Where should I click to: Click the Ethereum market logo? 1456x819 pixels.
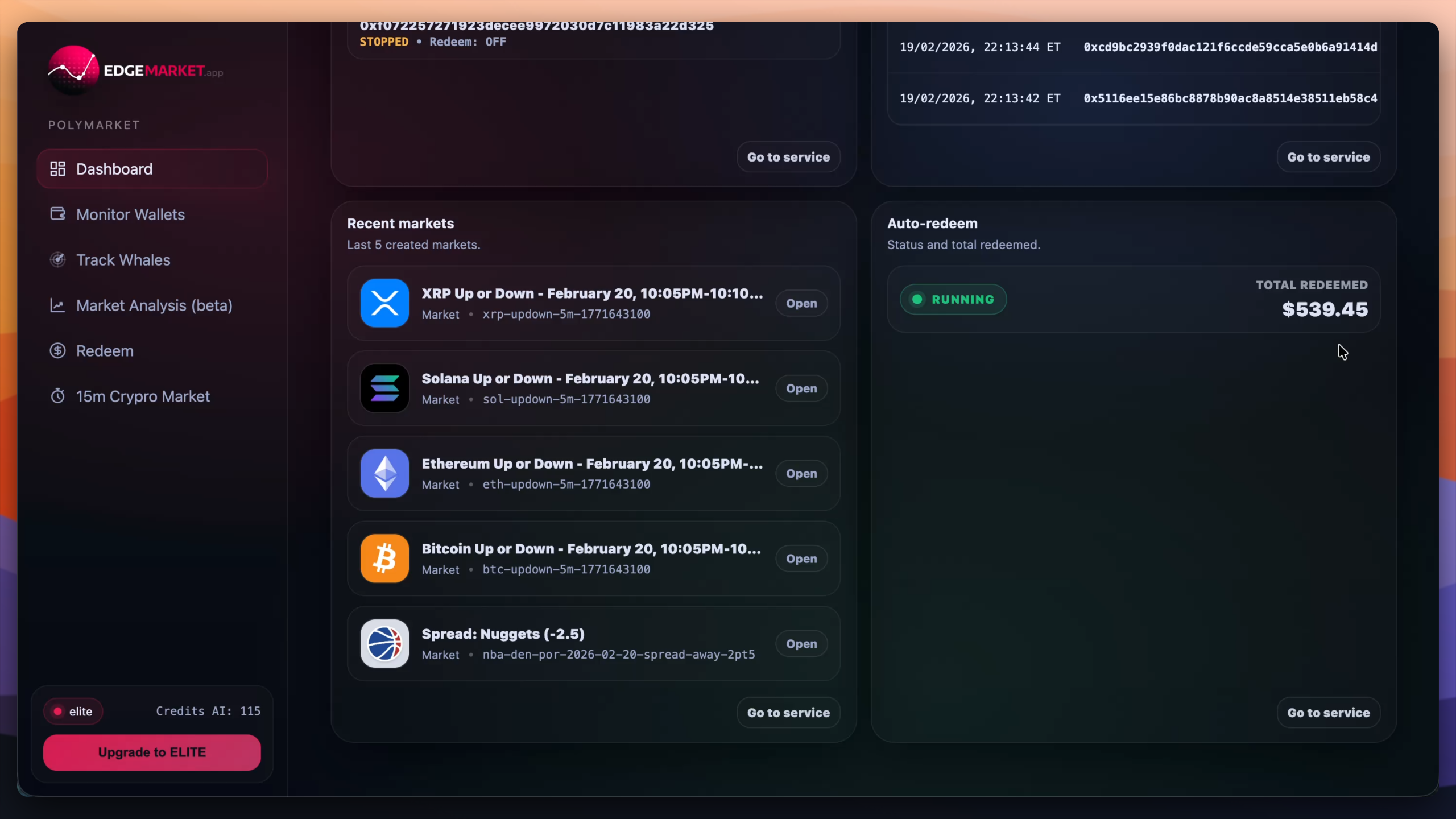[x=384, y=473]
